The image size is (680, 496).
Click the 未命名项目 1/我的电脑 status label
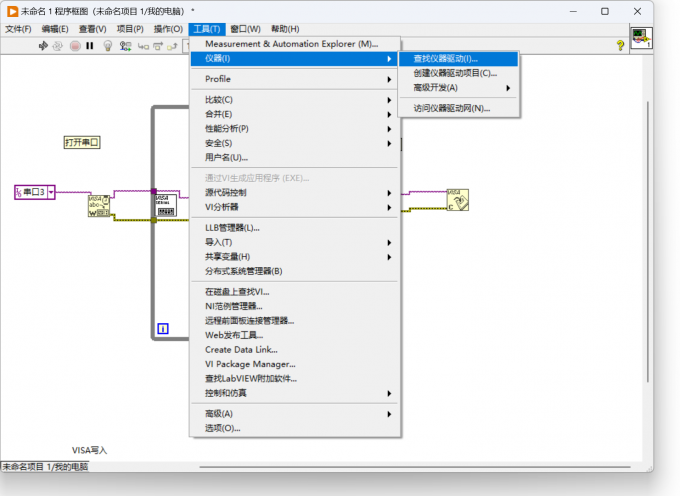pos(45,467)
